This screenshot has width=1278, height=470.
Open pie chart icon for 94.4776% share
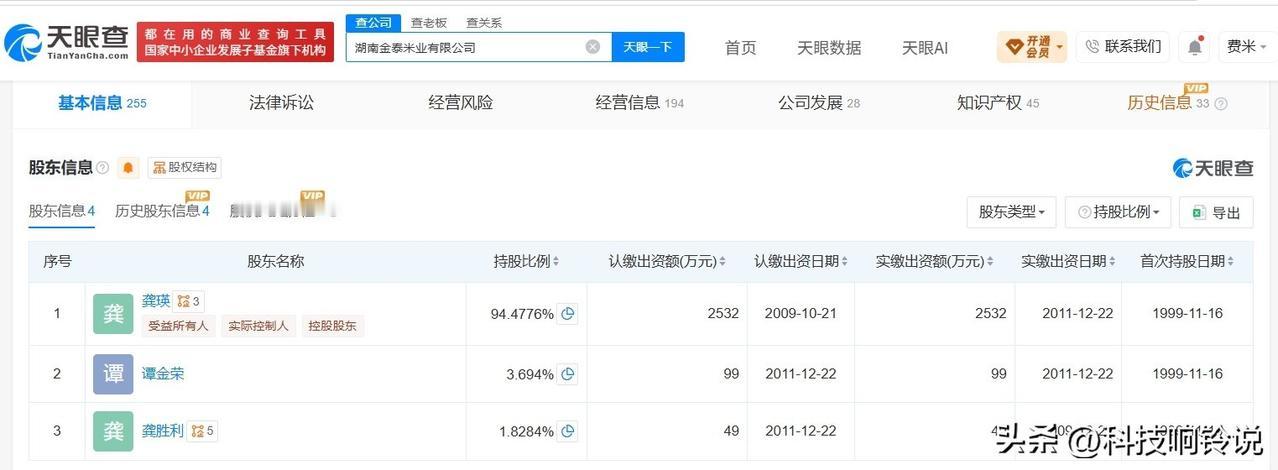coord(568,314)
